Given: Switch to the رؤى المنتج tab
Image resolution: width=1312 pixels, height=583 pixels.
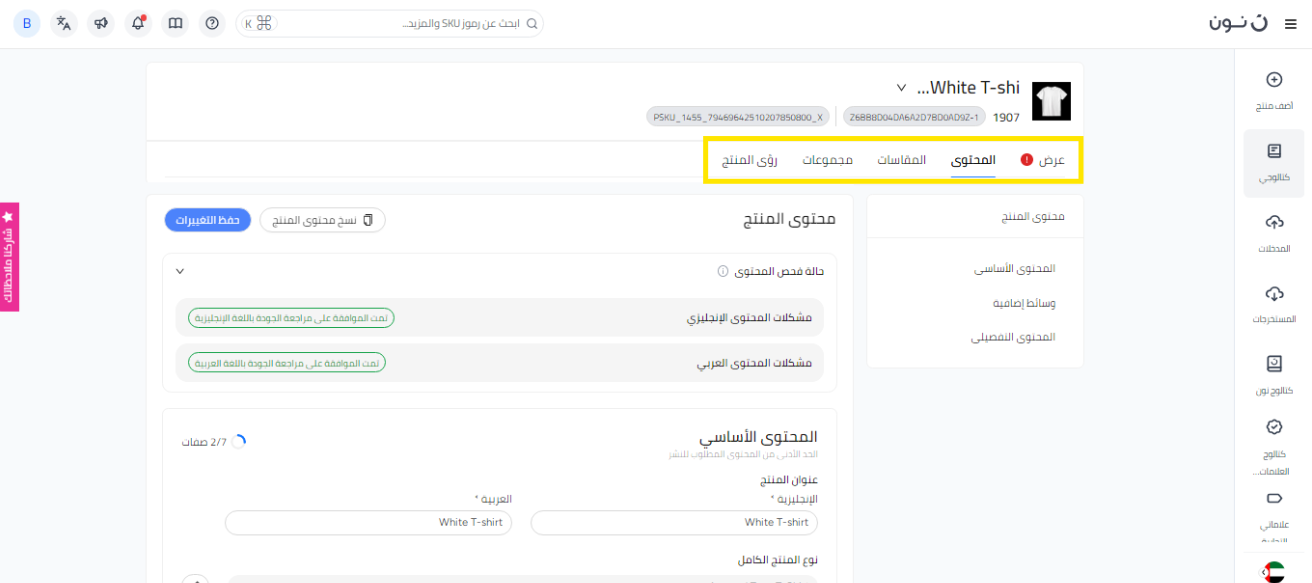Looking at the screenshot, I should [x=749, y=160].
